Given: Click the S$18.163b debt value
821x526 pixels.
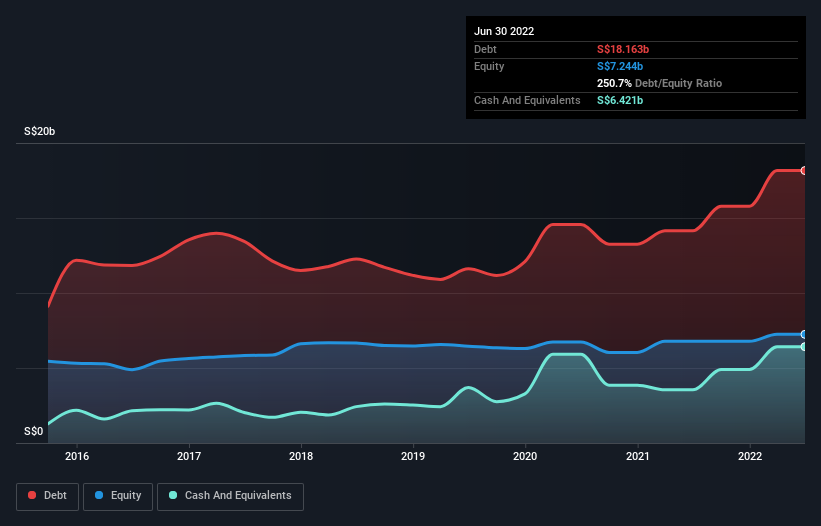Looking at the screenshot, I should tap(623, 49).
